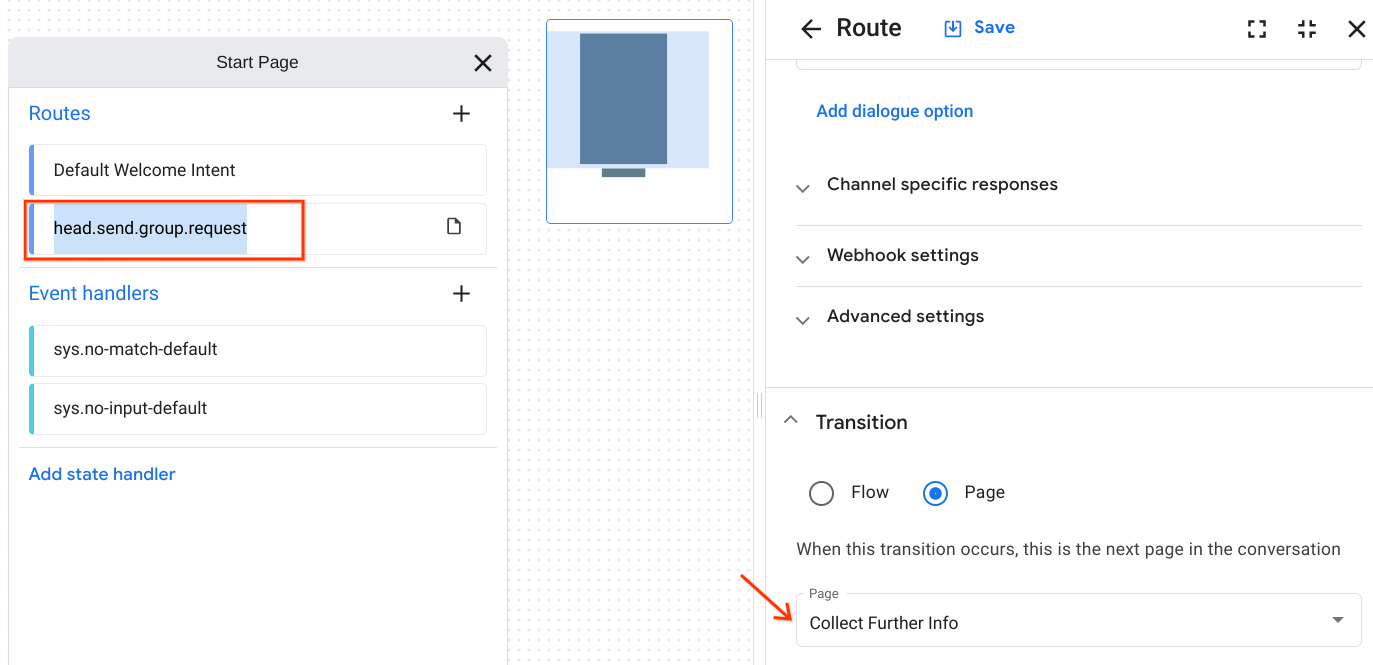Click the Add dialogue option link
Image resolution: width=1373 pixels, height=665 pixels.
pos(894,110)
